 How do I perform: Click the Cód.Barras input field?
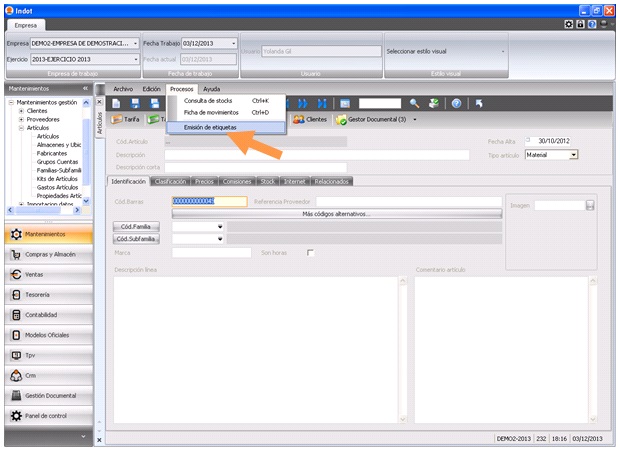(x=208, y=201)
